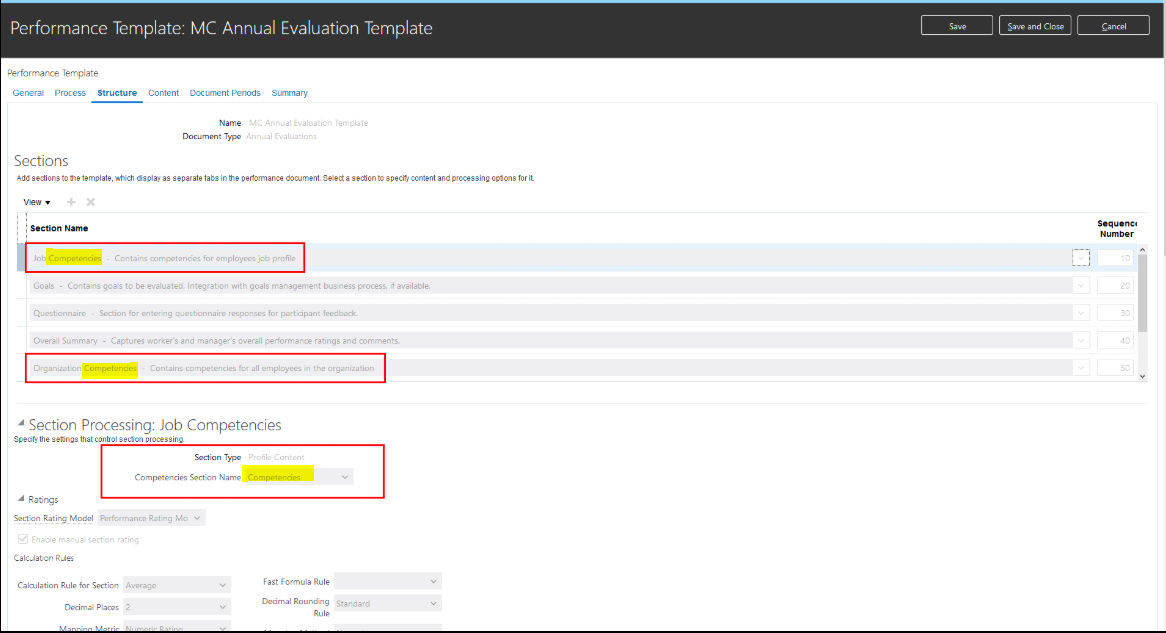Toggle Enable manual section rating checkbox

[x=21, y=538]
